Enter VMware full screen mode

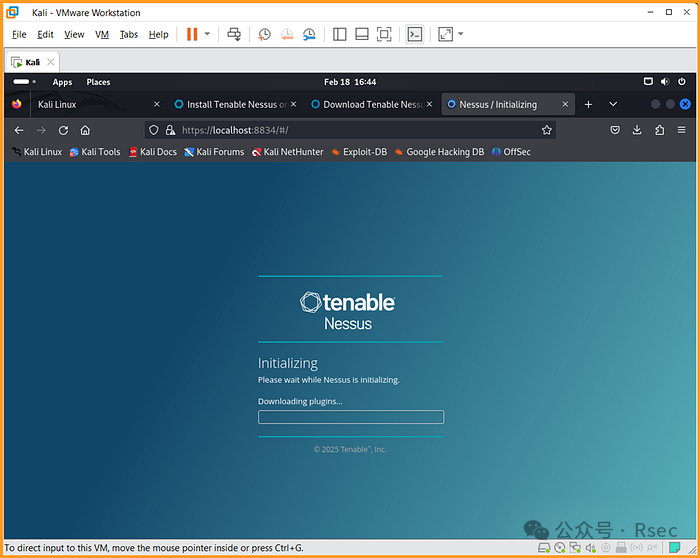click(x=384, y=34)
